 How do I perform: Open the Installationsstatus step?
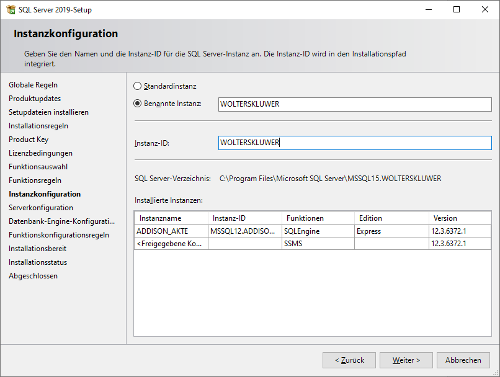click(x=38, y=262)
